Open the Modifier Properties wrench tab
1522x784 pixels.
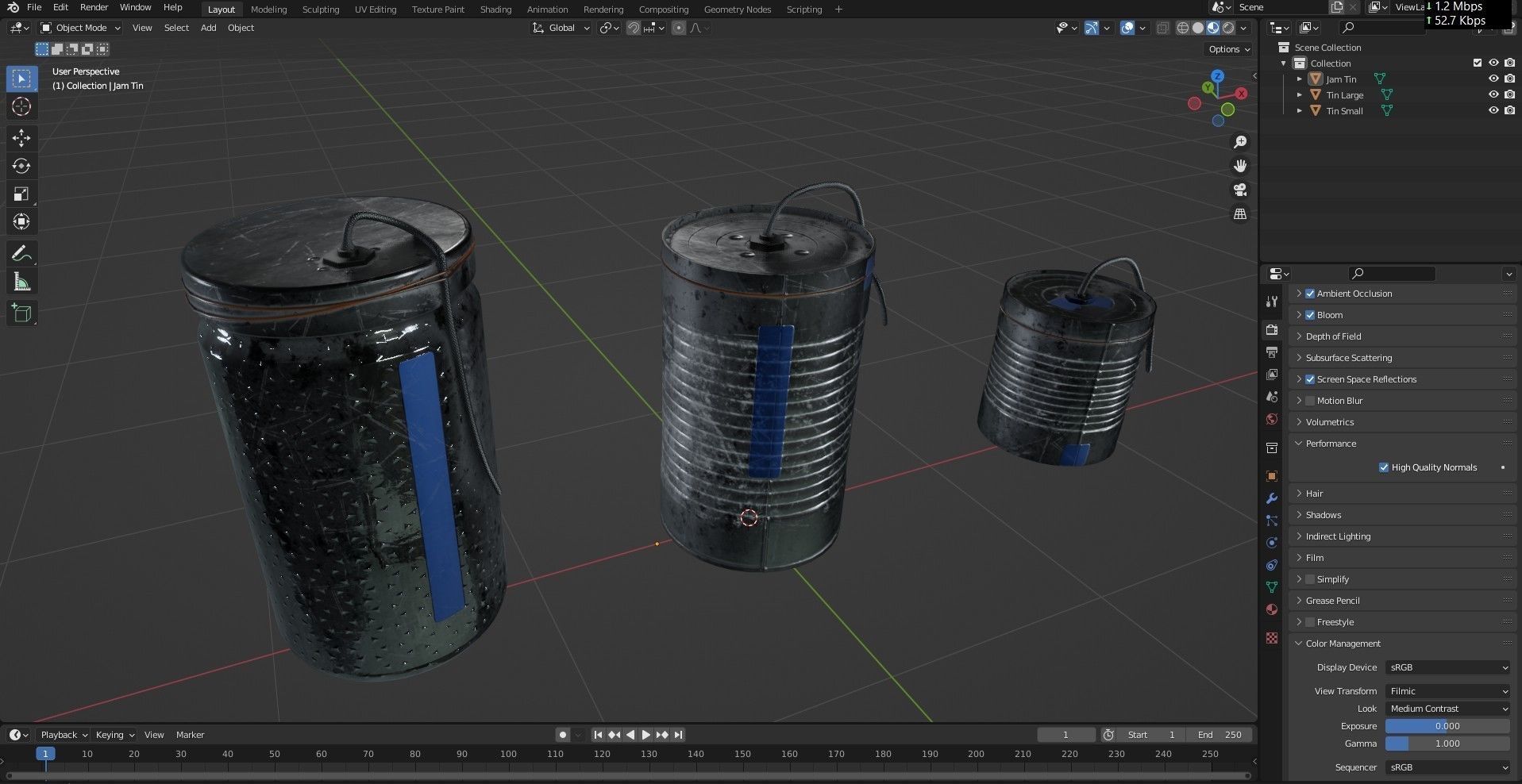click(x=1272, y=498)
